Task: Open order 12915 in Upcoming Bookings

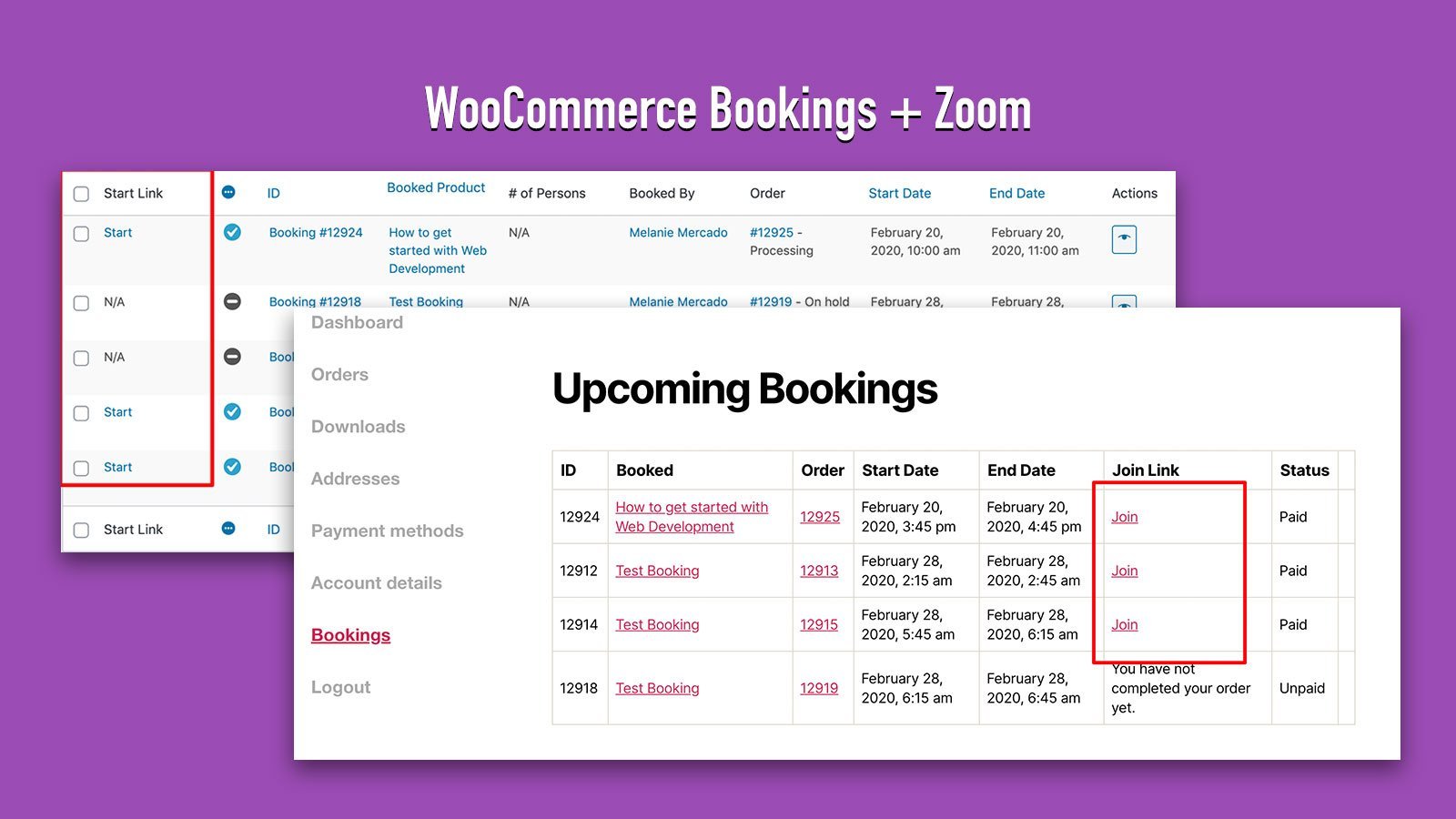Action: pyautogui.click(x=819, y=624)
